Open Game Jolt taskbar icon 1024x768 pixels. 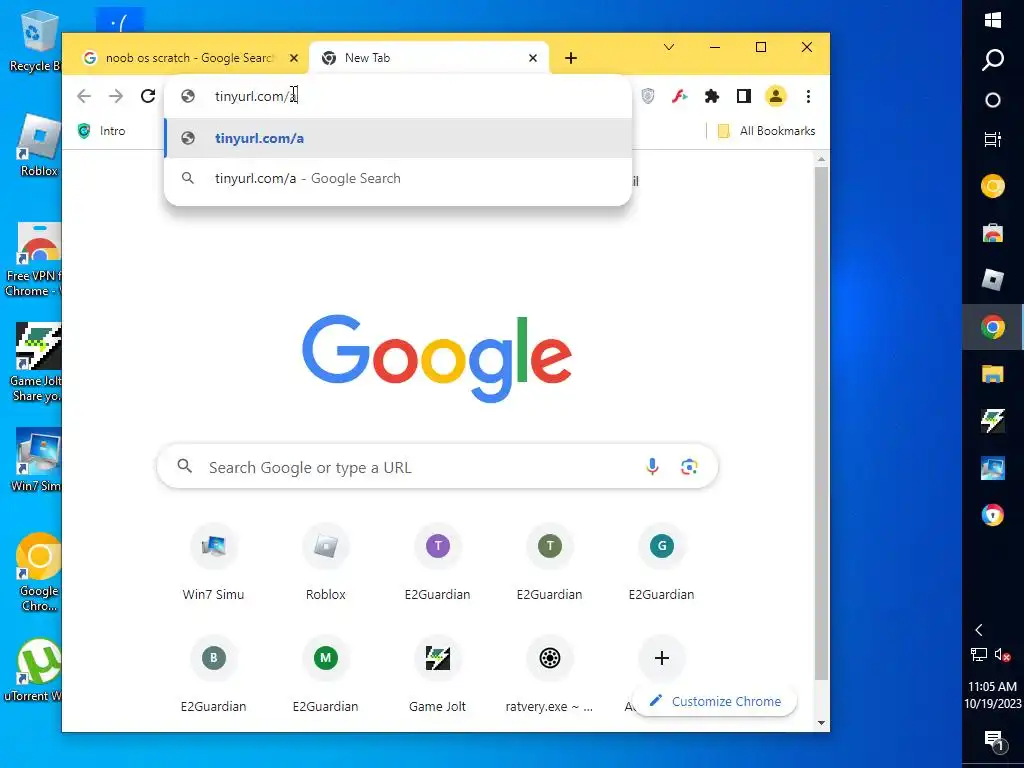(993, 421)
